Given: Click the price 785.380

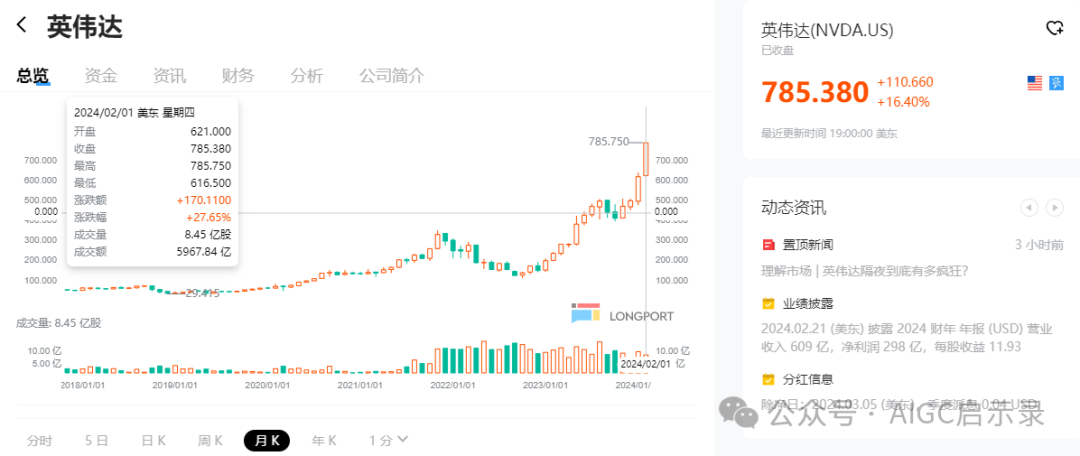Looking at the screenshot, I should [815, 92].
